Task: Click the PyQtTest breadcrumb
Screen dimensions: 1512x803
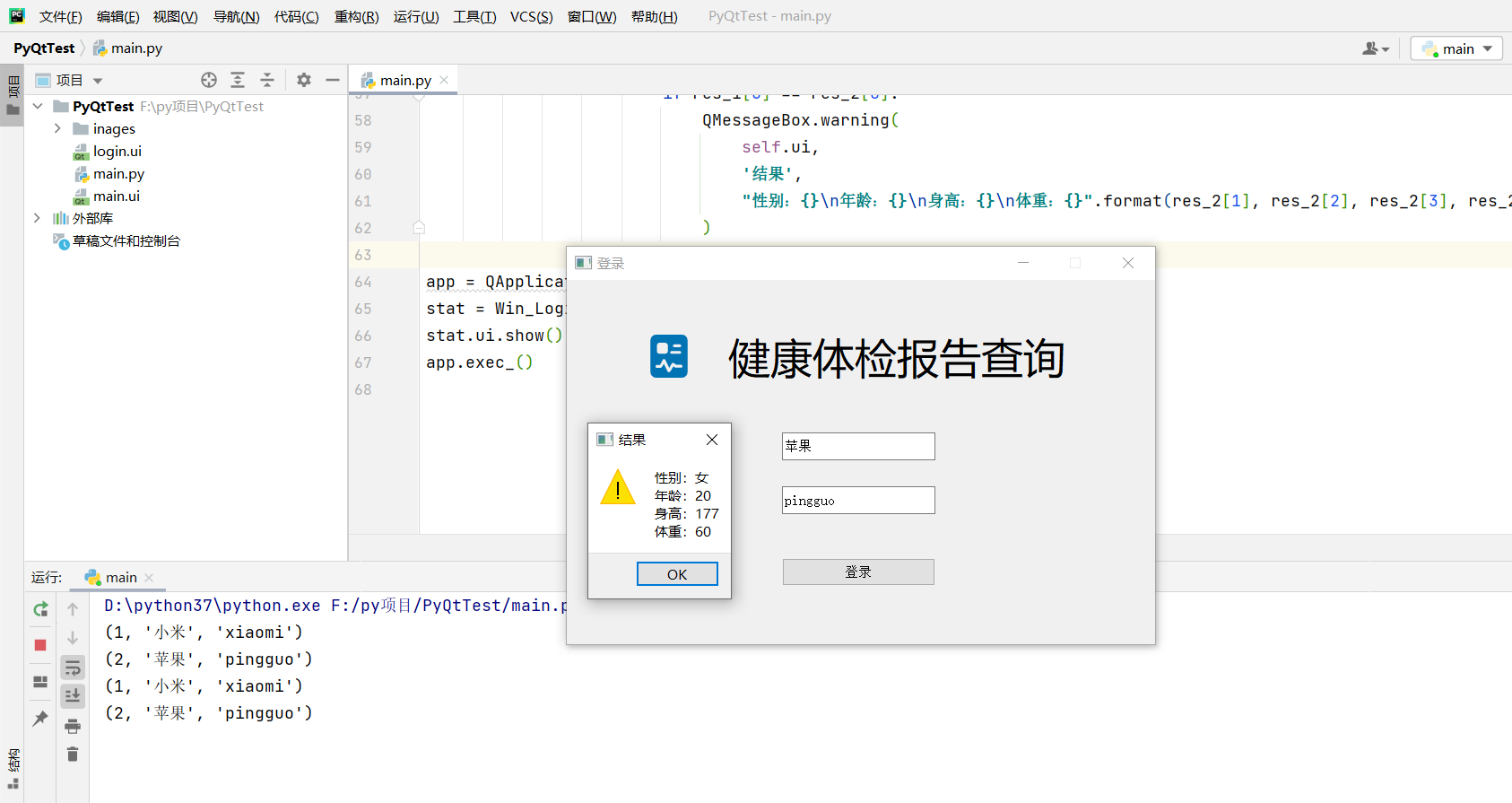Action: [x=44, y=48]
